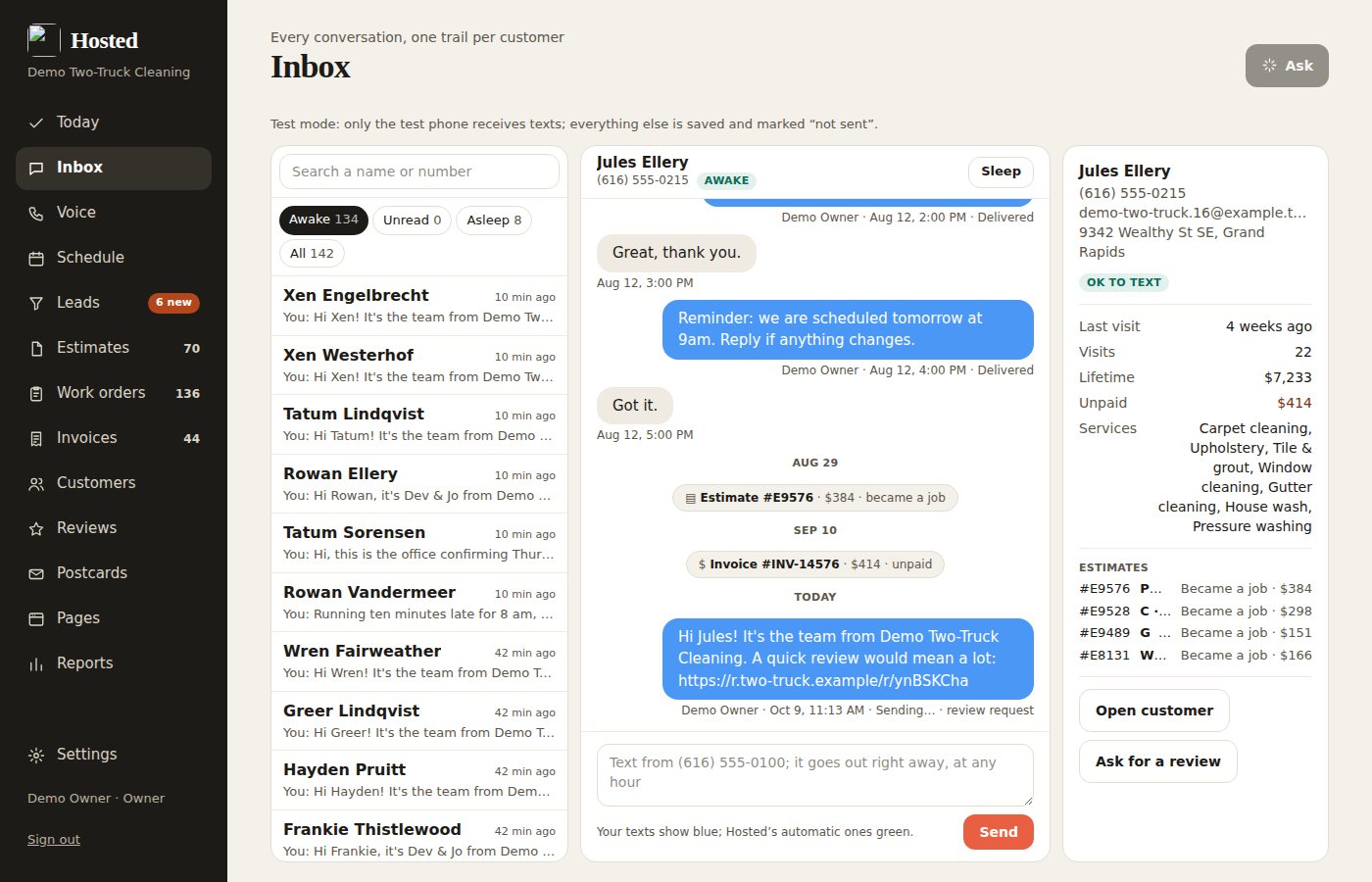Screen dimensions: 1372x882
Task: Open Estimate #E9576 chip in conversation
Action: point(815,498)
